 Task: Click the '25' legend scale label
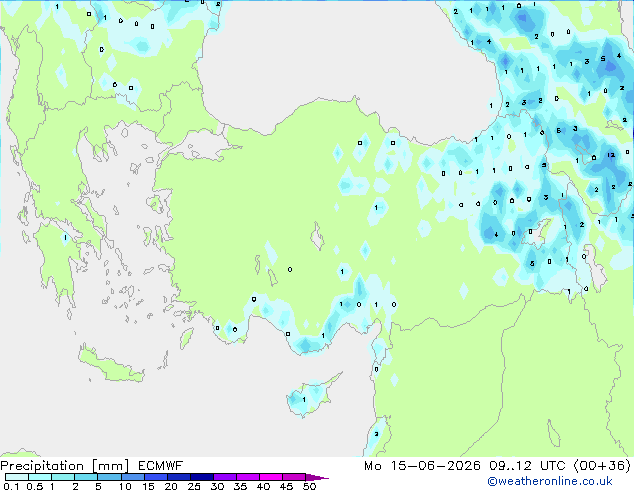194,486
